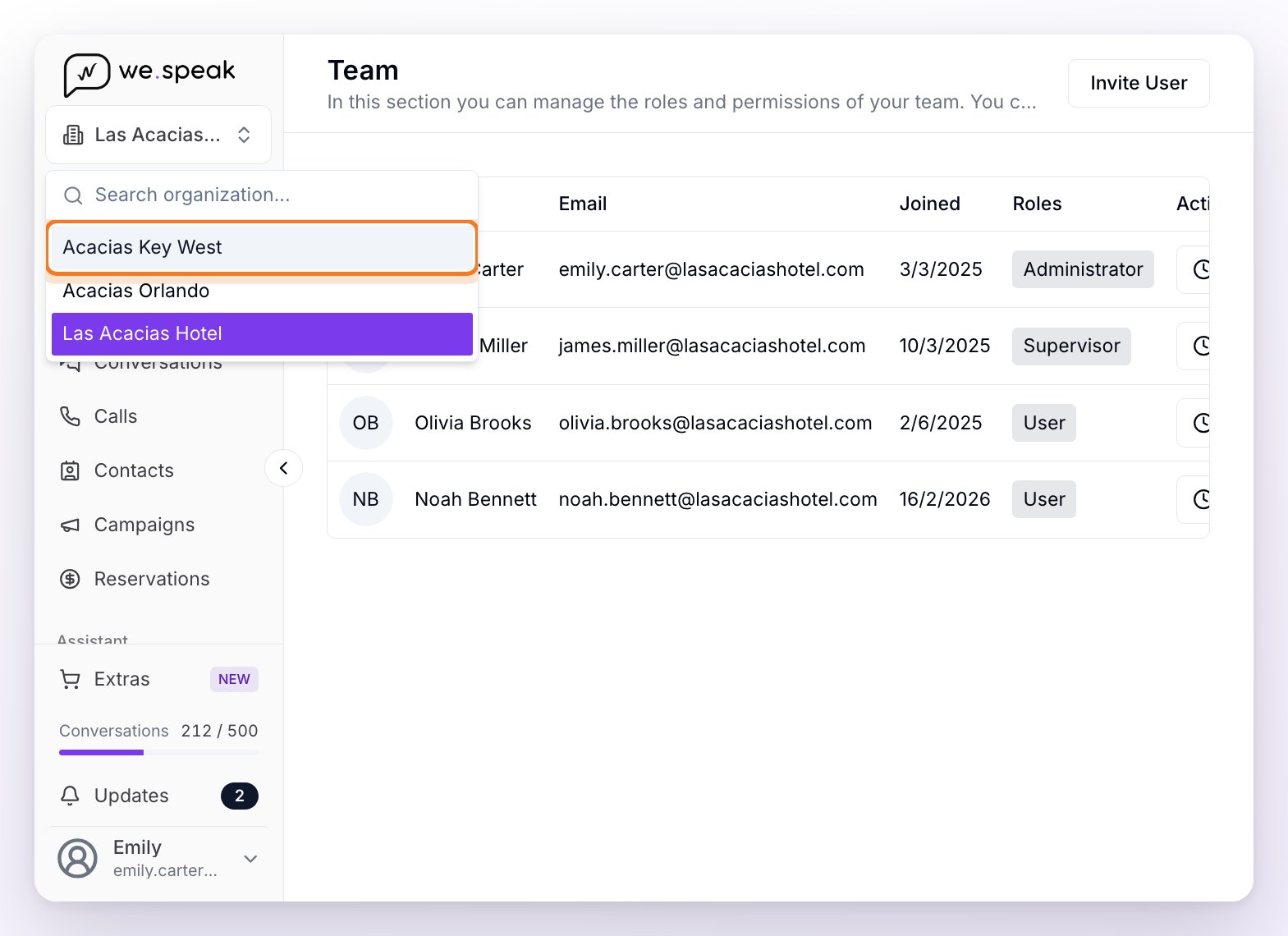This screenshot has height=936, width=1288.
Task: Click the Invite User button
Action: 1139,83
